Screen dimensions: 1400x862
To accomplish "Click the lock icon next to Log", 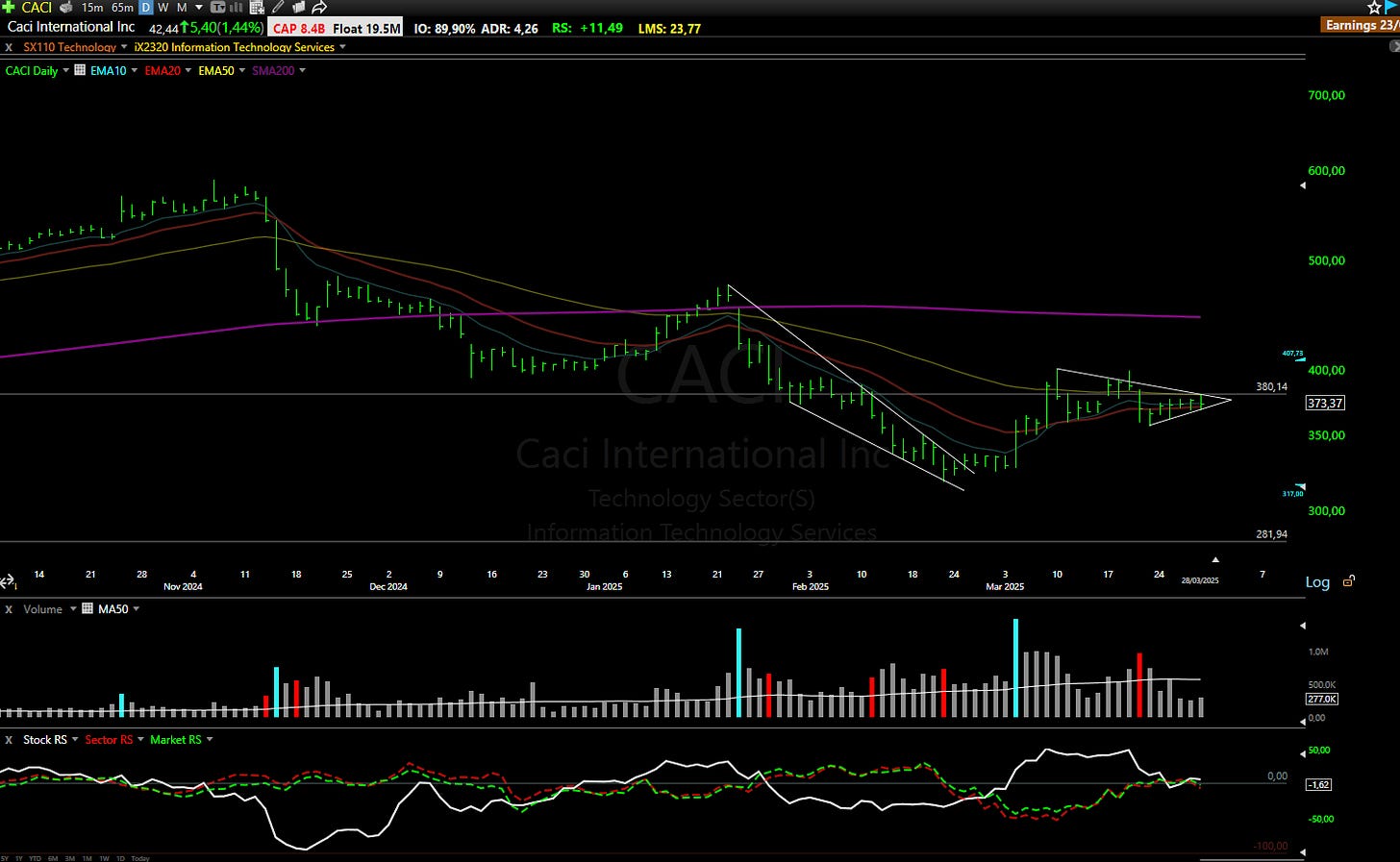I will point(1349,580).
